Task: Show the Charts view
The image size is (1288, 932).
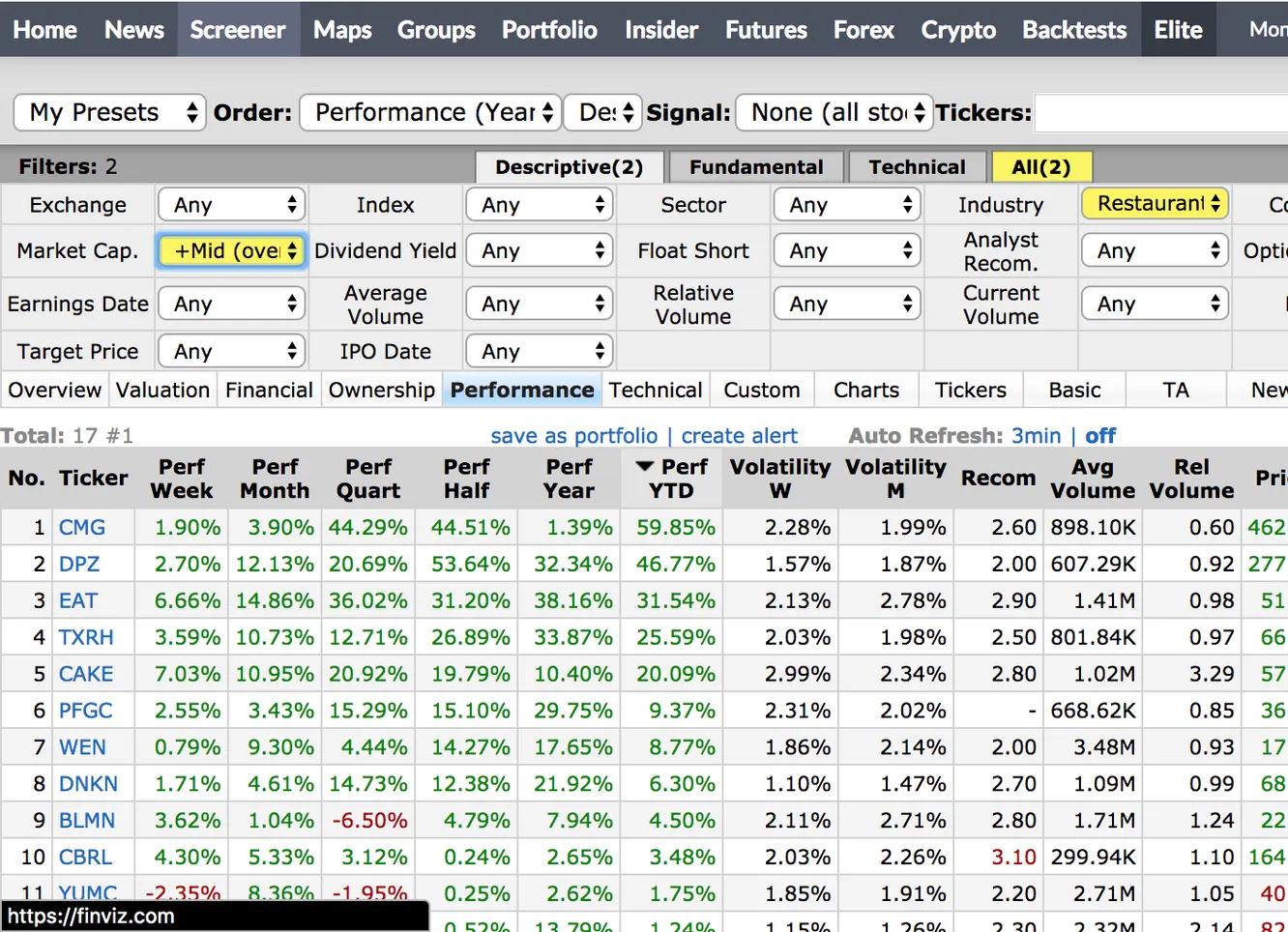Action: tap(865, 390)
